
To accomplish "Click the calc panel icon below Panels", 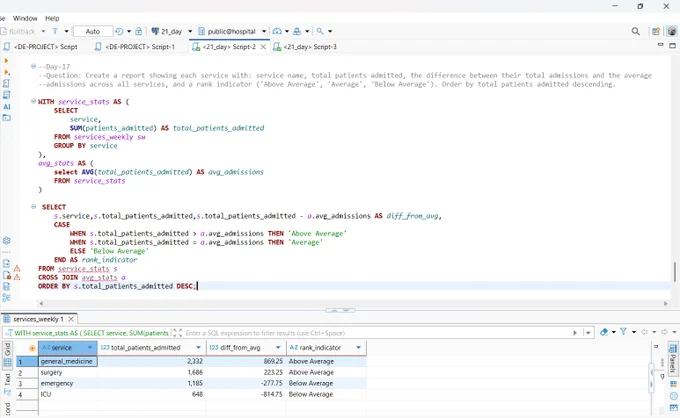I will pyautogui.click(x=673, y=384).
